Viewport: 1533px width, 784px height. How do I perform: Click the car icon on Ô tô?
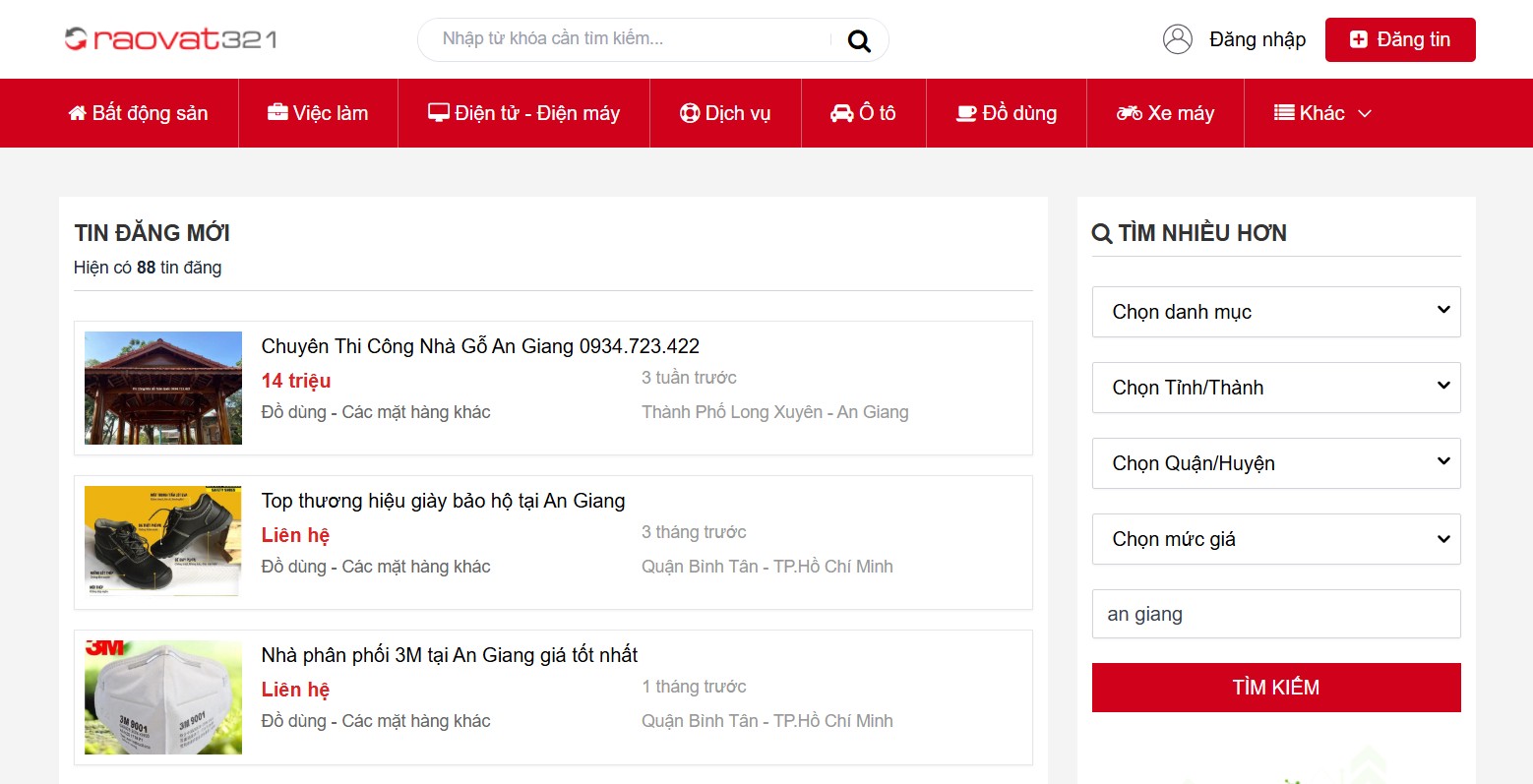click(x=838, y=112)
